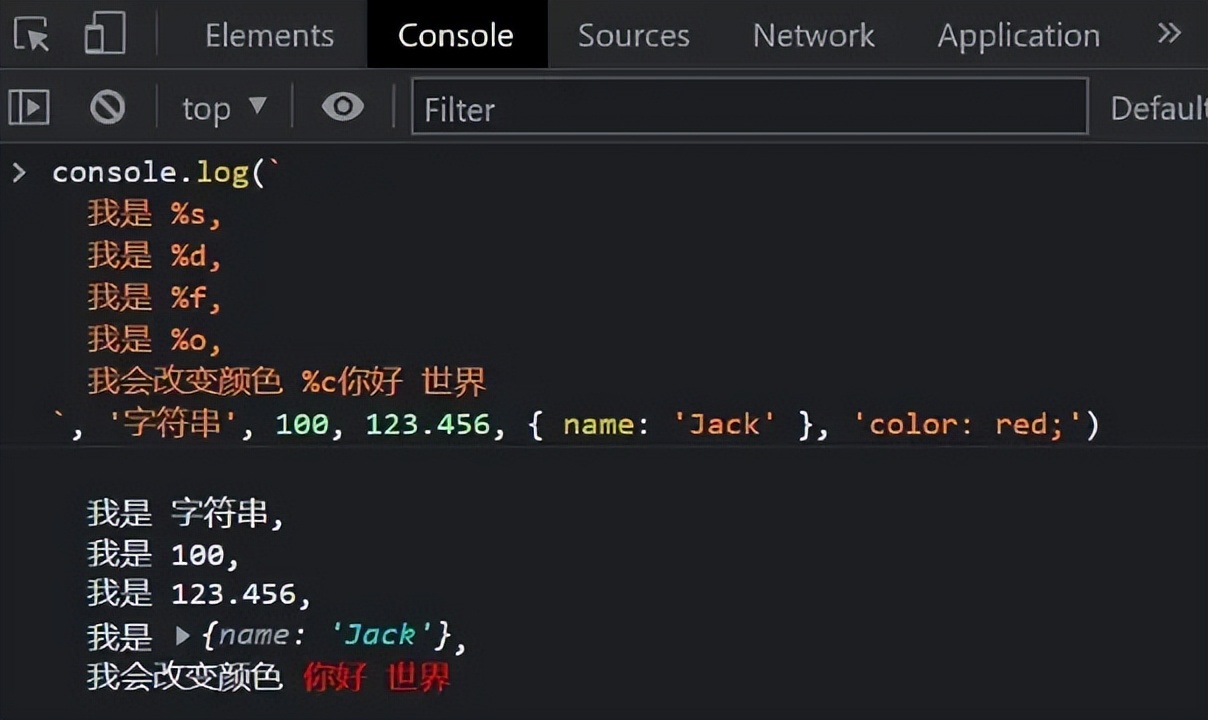1208x720 pixels.
Task: Toggle the device toolbar icon
Action: click(x=105, y=34)
